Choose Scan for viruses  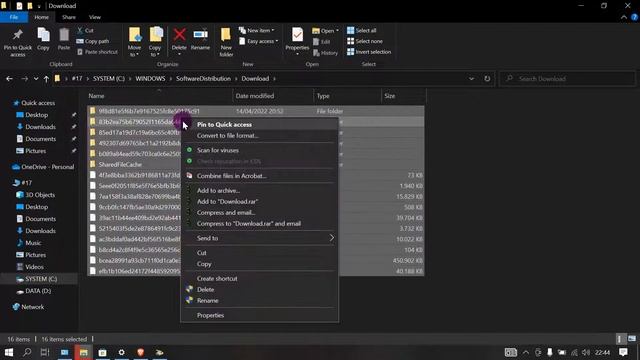pyautogui.click(x=260, y=150)
